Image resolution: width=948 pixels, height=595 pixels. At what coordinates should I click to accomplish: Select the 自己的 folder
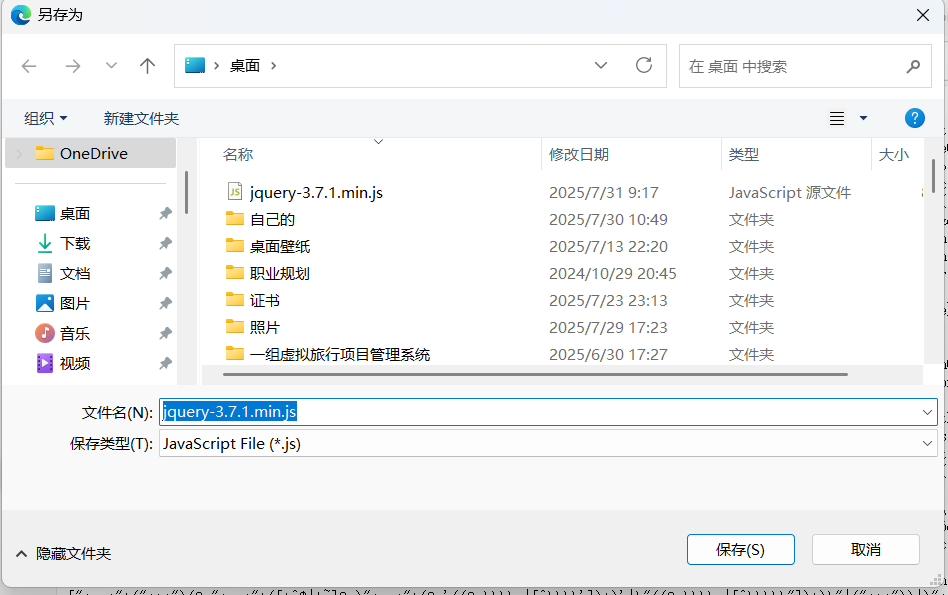coord(272,219)
